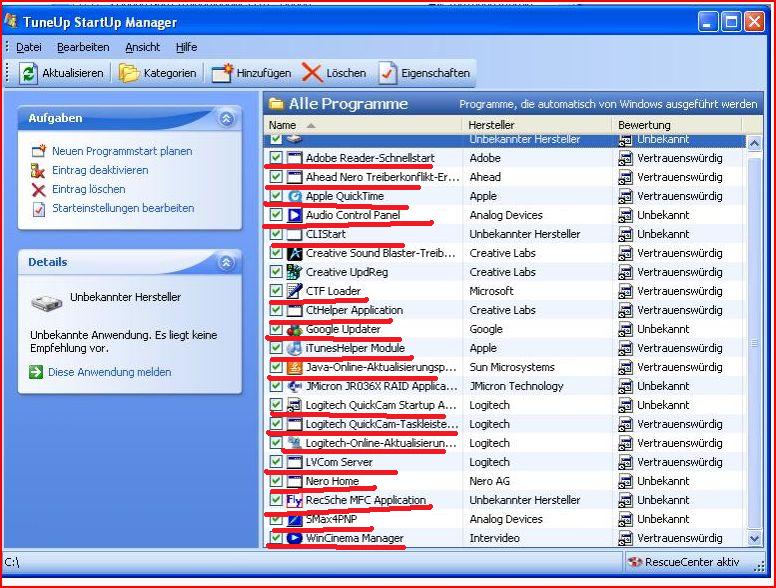The image size is (776, 588).
Task: Click the JMicron RAID application icon
Action: point(294,386)
